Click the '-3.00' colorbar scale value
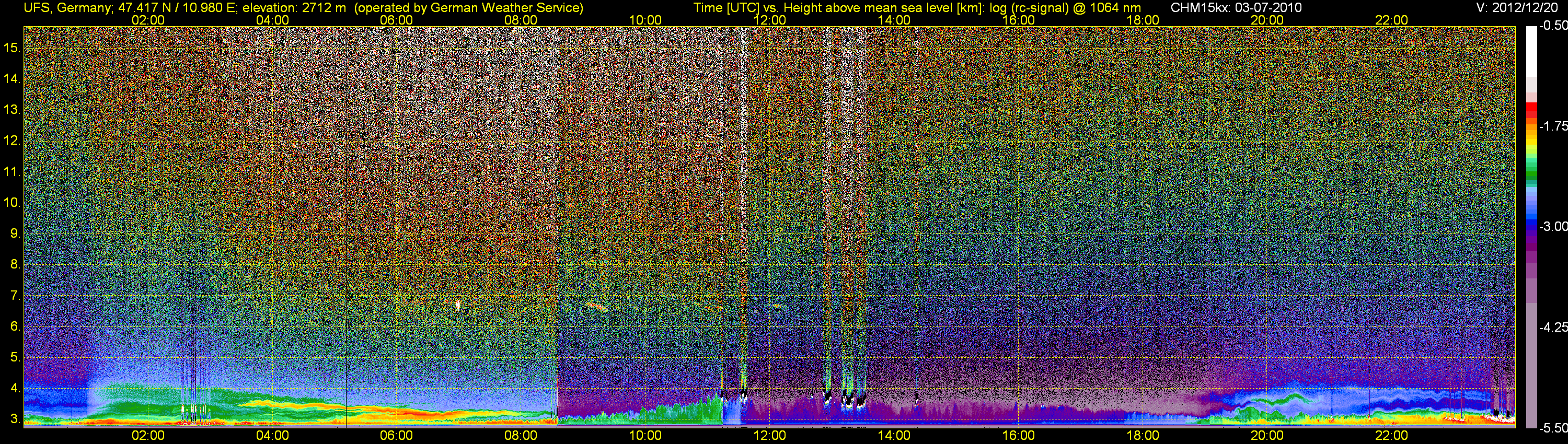1568x444 pixels. 1553,226
